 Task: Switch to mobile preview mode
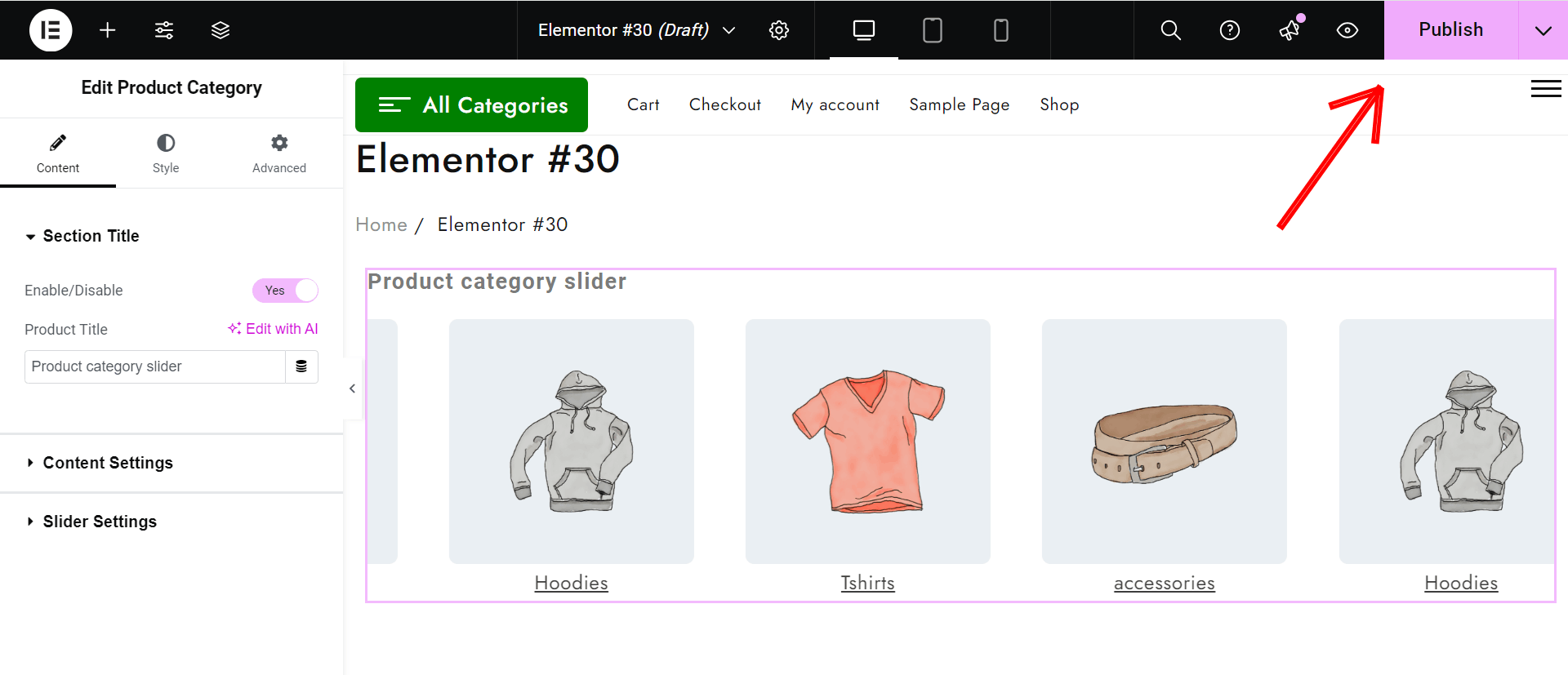(1000, 30)
